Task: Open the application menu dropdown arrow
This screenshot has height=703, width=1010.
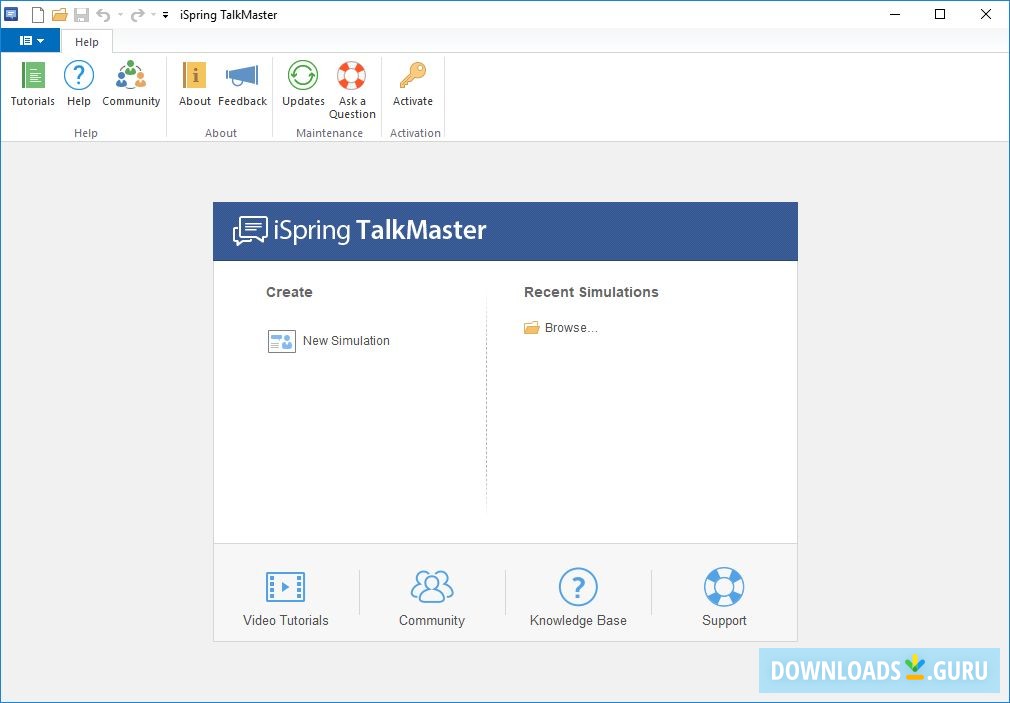Action: coord(41,40)
